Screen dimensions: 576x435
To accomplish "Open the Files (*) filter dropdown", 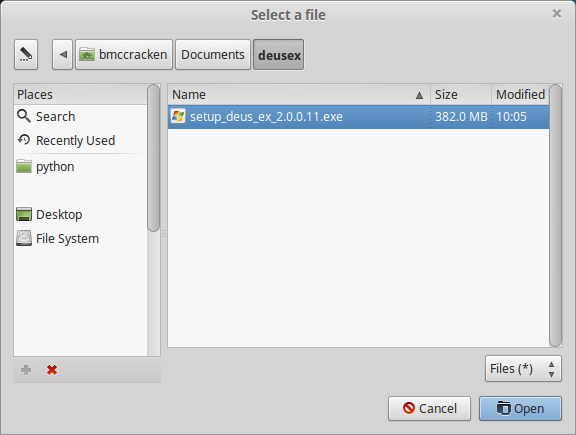I will click(x=523, y=369).
